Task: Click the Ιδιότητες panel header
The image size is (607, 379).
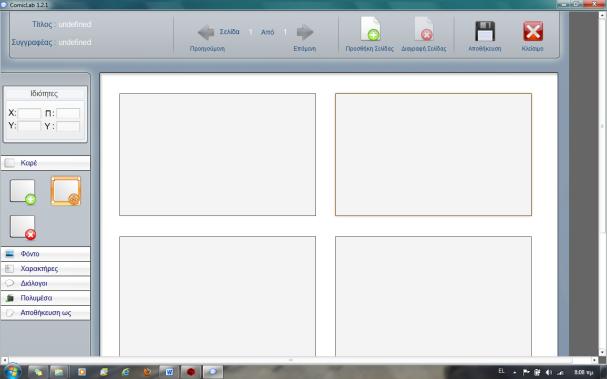Action: [44, 94]
